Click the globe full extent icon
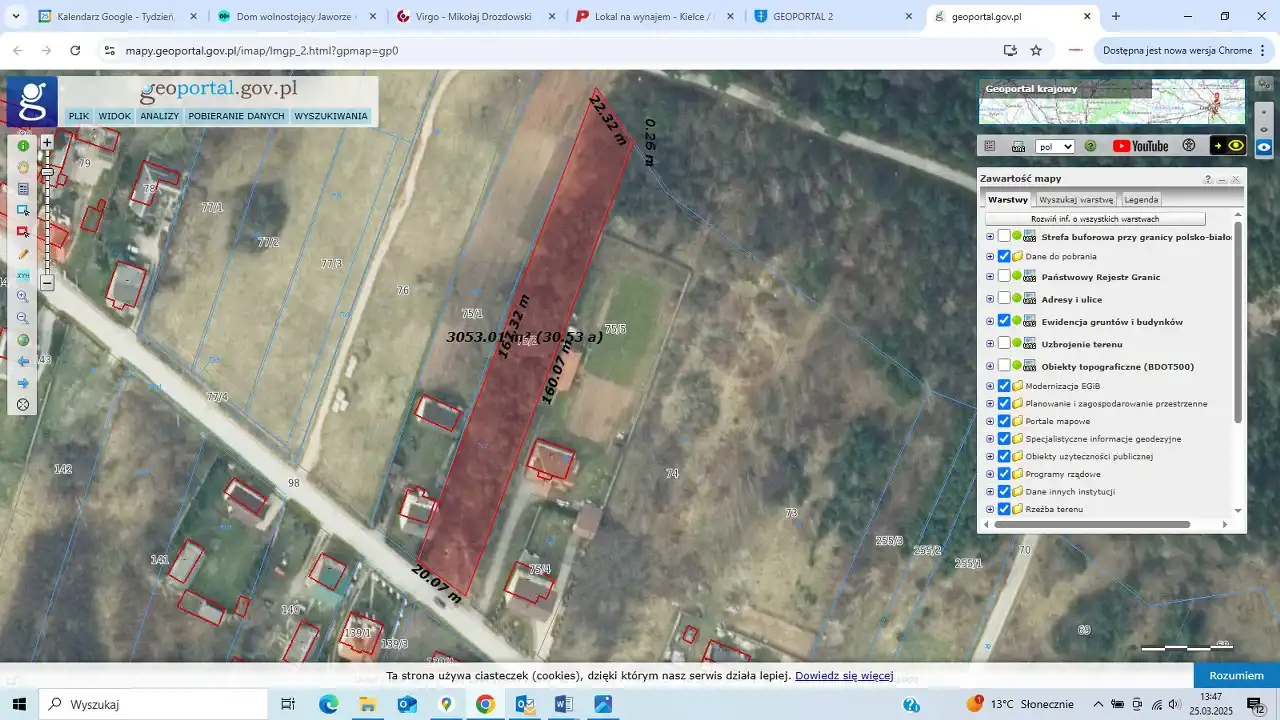Viewport: 1280px width, 720px height. coord(23,340)
